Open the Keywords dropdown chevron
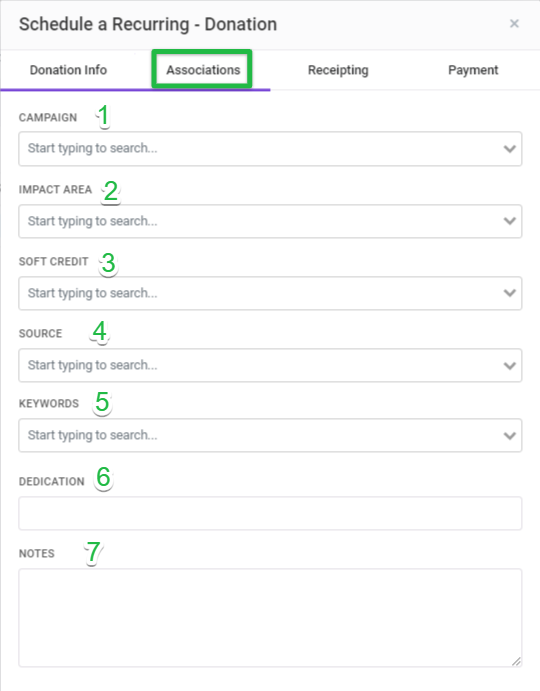540x691 pixels. pos(510,435)
